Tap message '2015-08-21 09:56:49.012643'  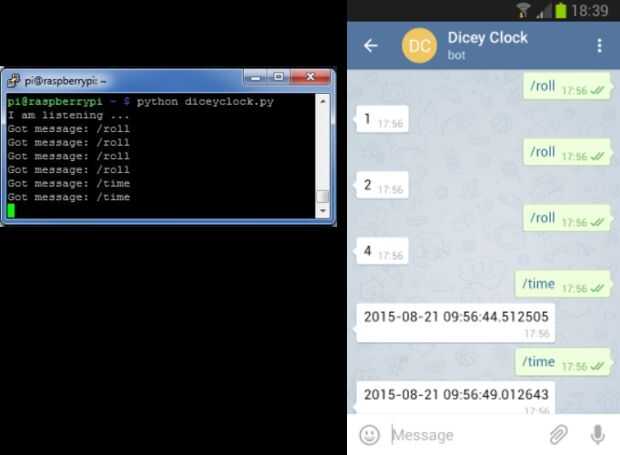(456, 398)
